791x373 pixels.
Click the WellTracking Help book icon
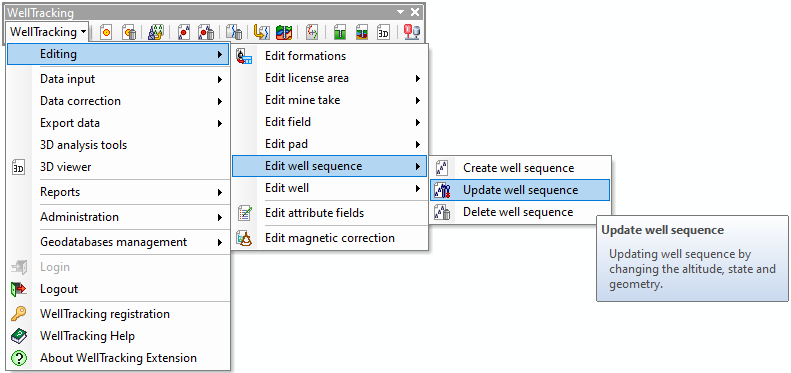pyautogui.click(x=18, y=336)
